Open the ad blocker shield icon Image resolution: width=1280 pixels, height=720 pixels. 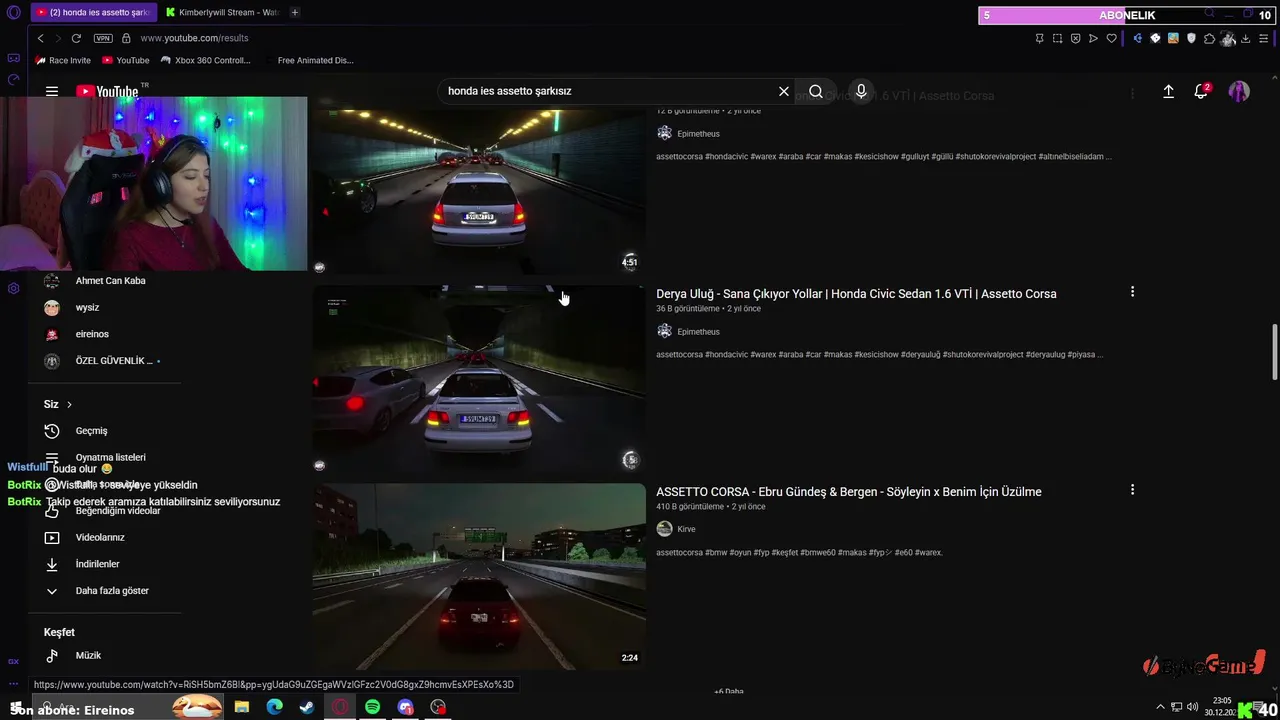pyautogui.click(x=1075, y=38)
